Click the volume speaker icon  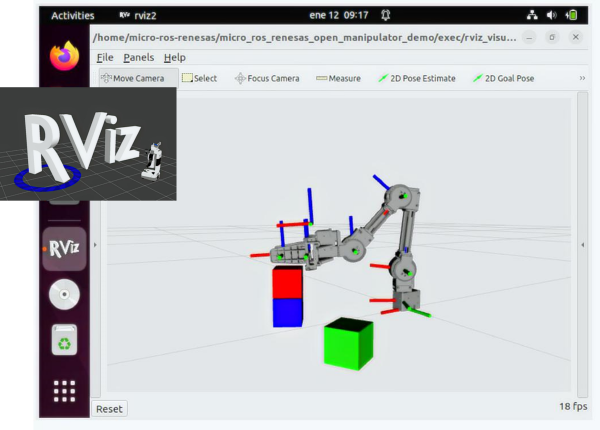click(x=551, y=15)
